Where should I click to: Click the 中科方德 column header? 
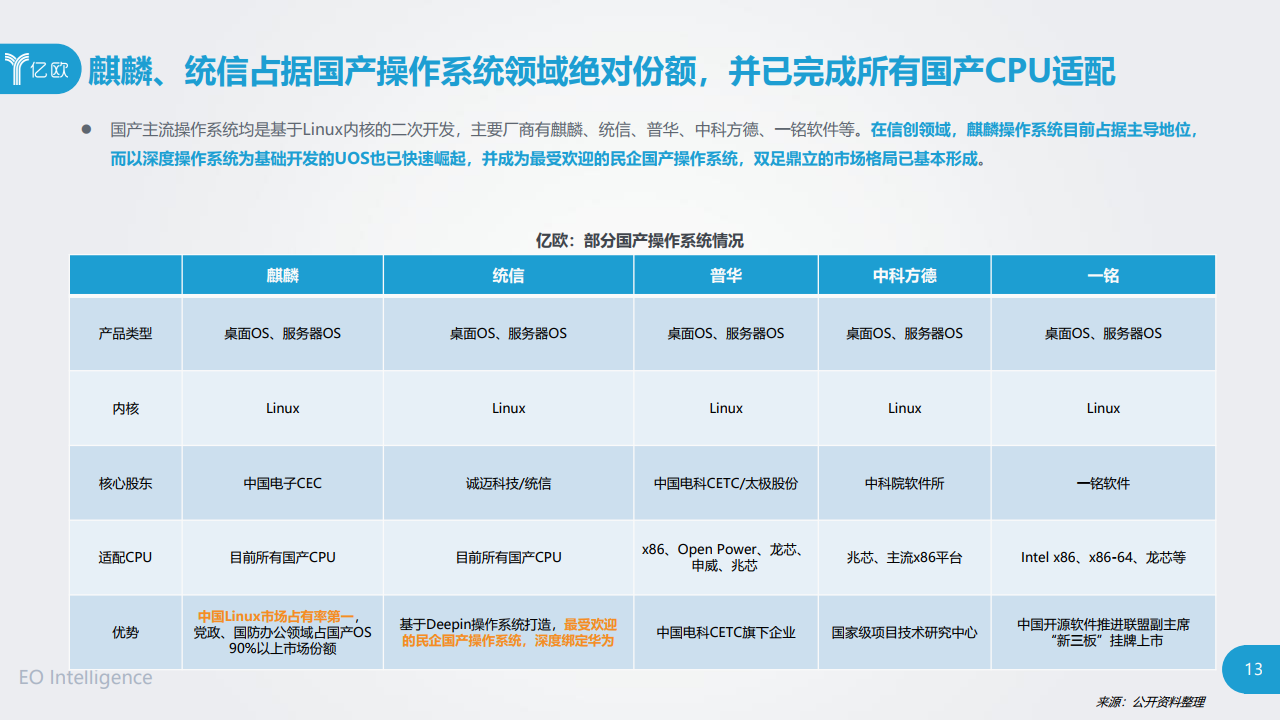coord(905,275)
